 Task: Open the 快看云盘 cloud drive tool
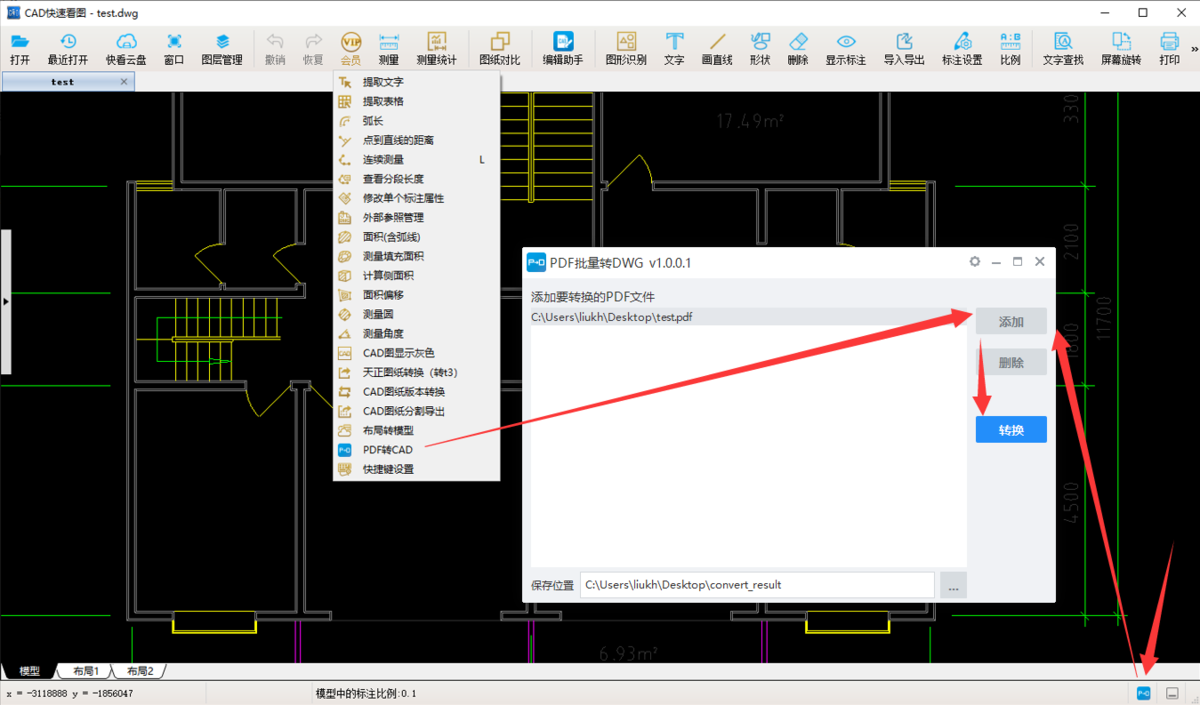(126, 48)
